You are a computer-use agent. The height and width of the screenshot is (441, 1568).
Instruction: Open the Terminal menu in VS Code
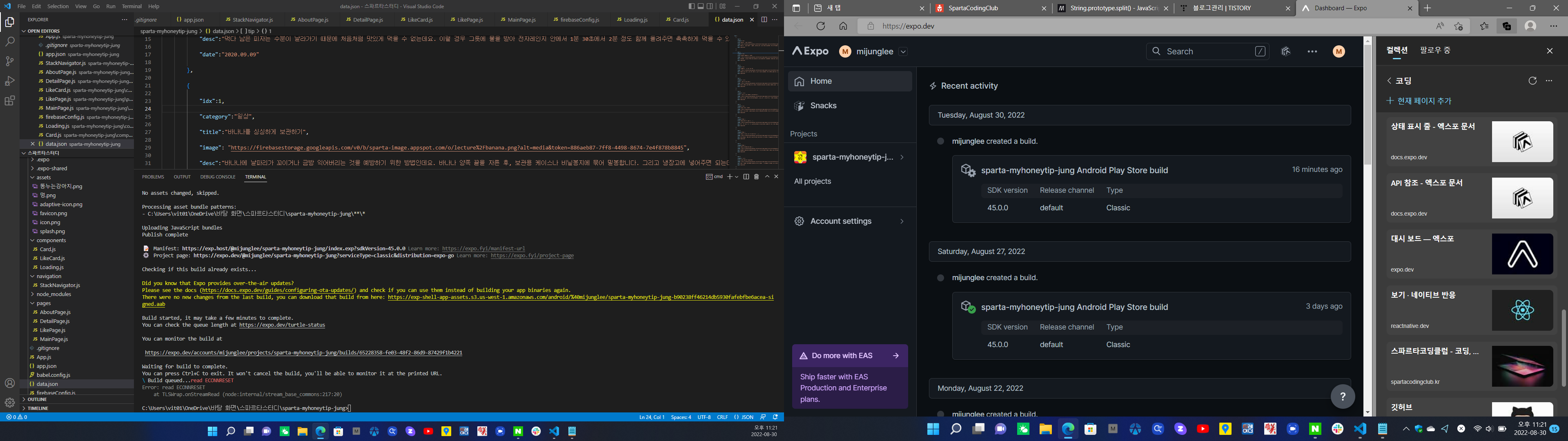click(x=131, y=6)
